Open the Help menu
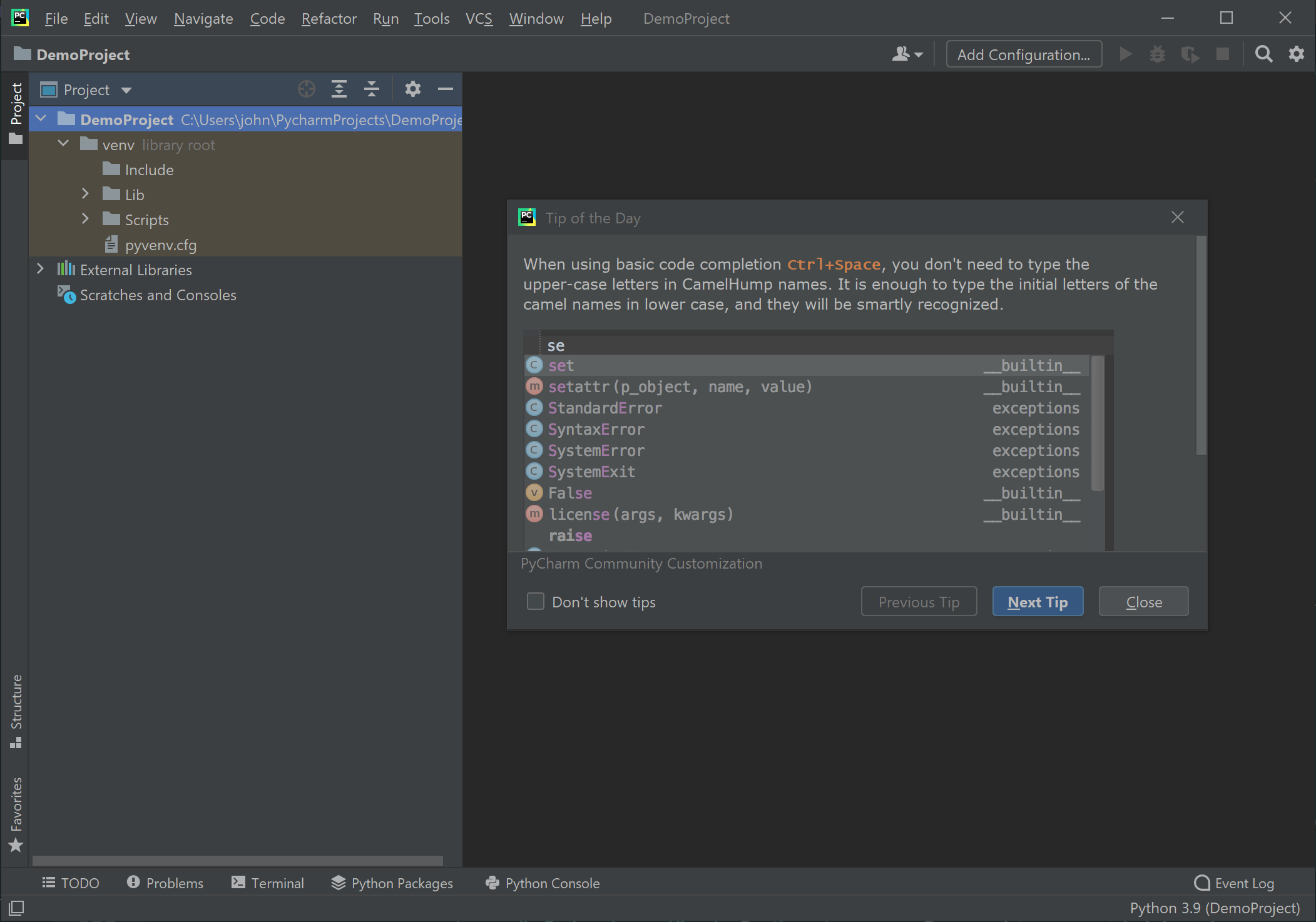This screenshot has width=1316, height=922. pos(596,19)
